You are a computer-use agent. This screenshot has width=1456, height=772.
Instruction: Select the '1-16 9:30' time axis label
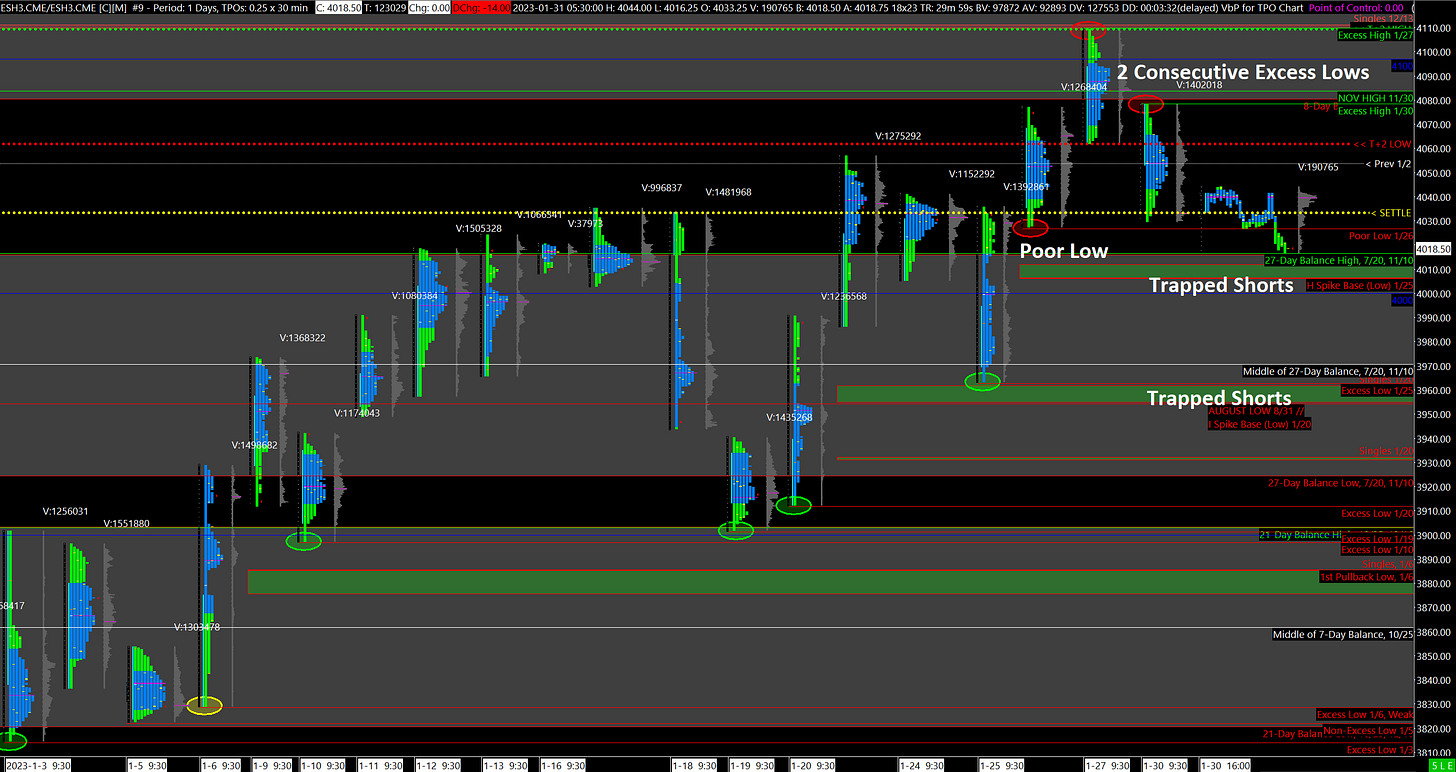(x=563, y=765)
